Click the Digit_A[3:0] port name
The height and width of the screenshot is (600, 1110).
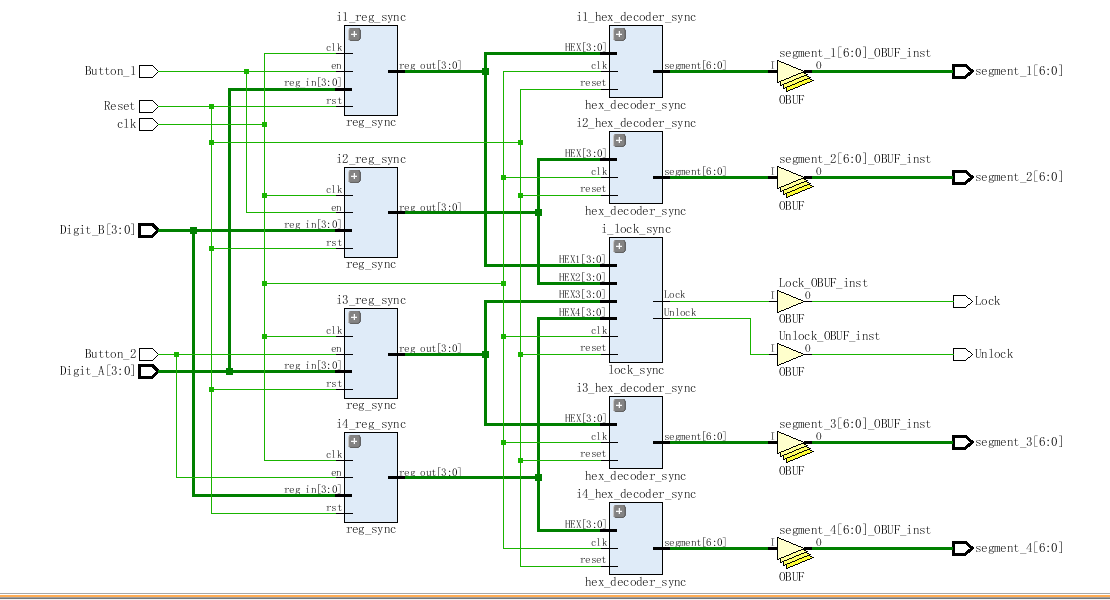tap(97, 371)
